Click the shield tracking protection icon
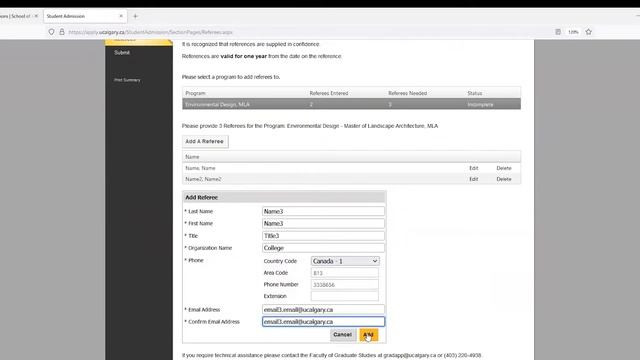640x360 pixels. (x=51, y=32)
